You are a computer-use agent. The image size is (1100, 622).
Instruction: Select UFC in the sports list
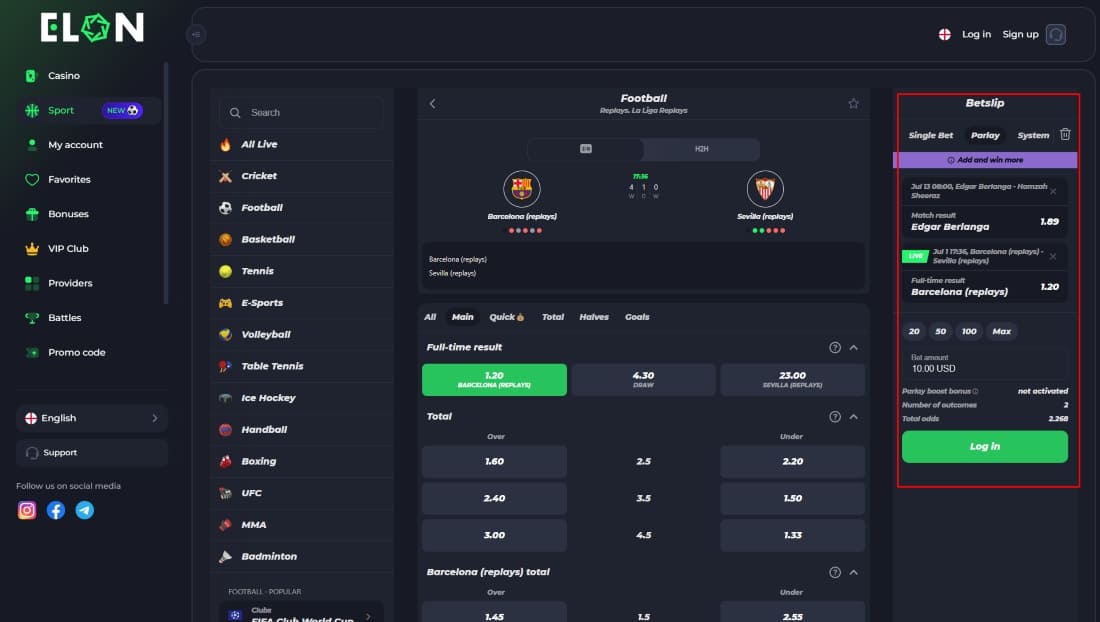click(302, 493)
